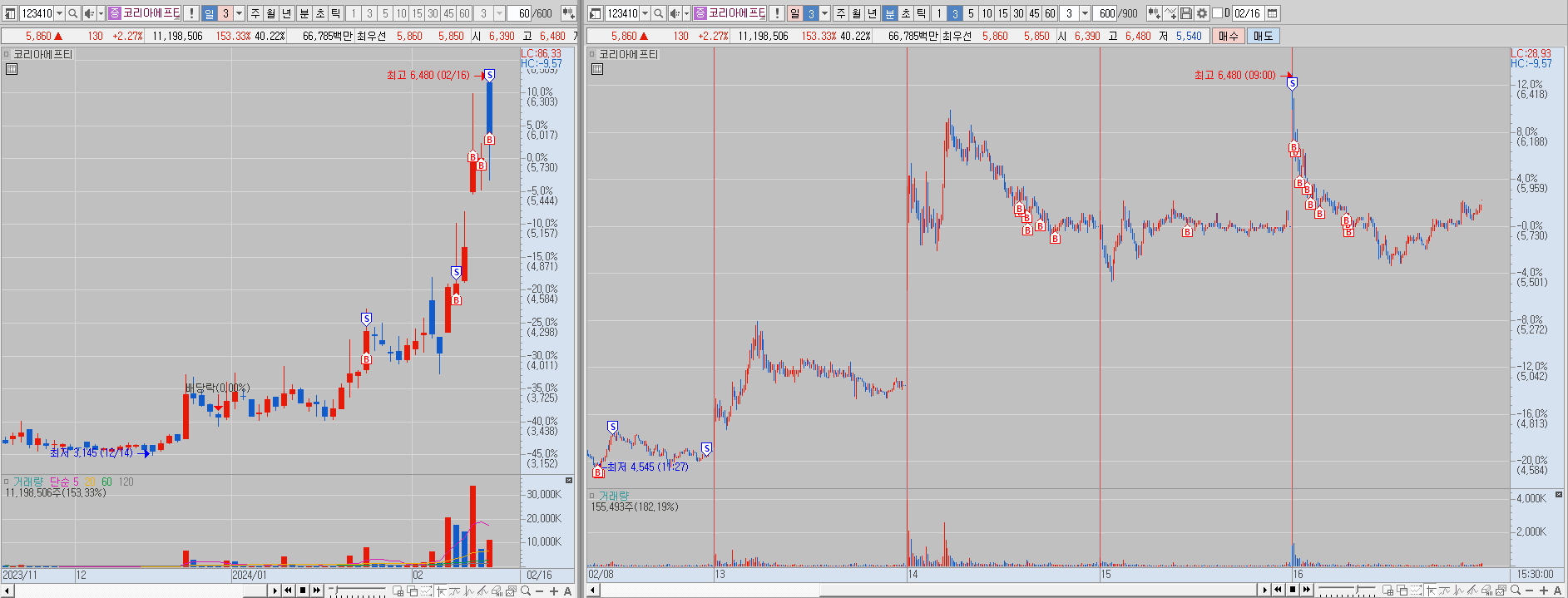Open the disabled interval dropdown in left chart
Viewport: 1568px width, 598px height.
tap(499, 13)
